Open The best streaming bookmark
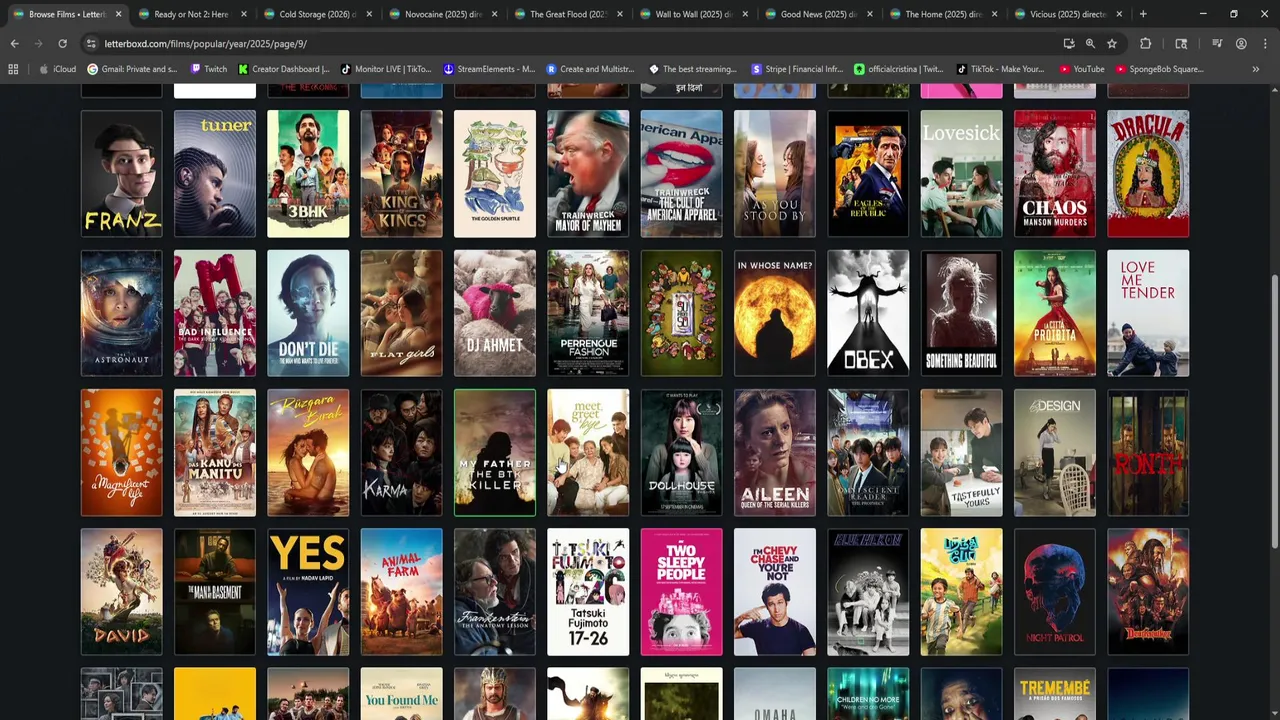This screenshot has height=720, width=1280. [693, 69]
